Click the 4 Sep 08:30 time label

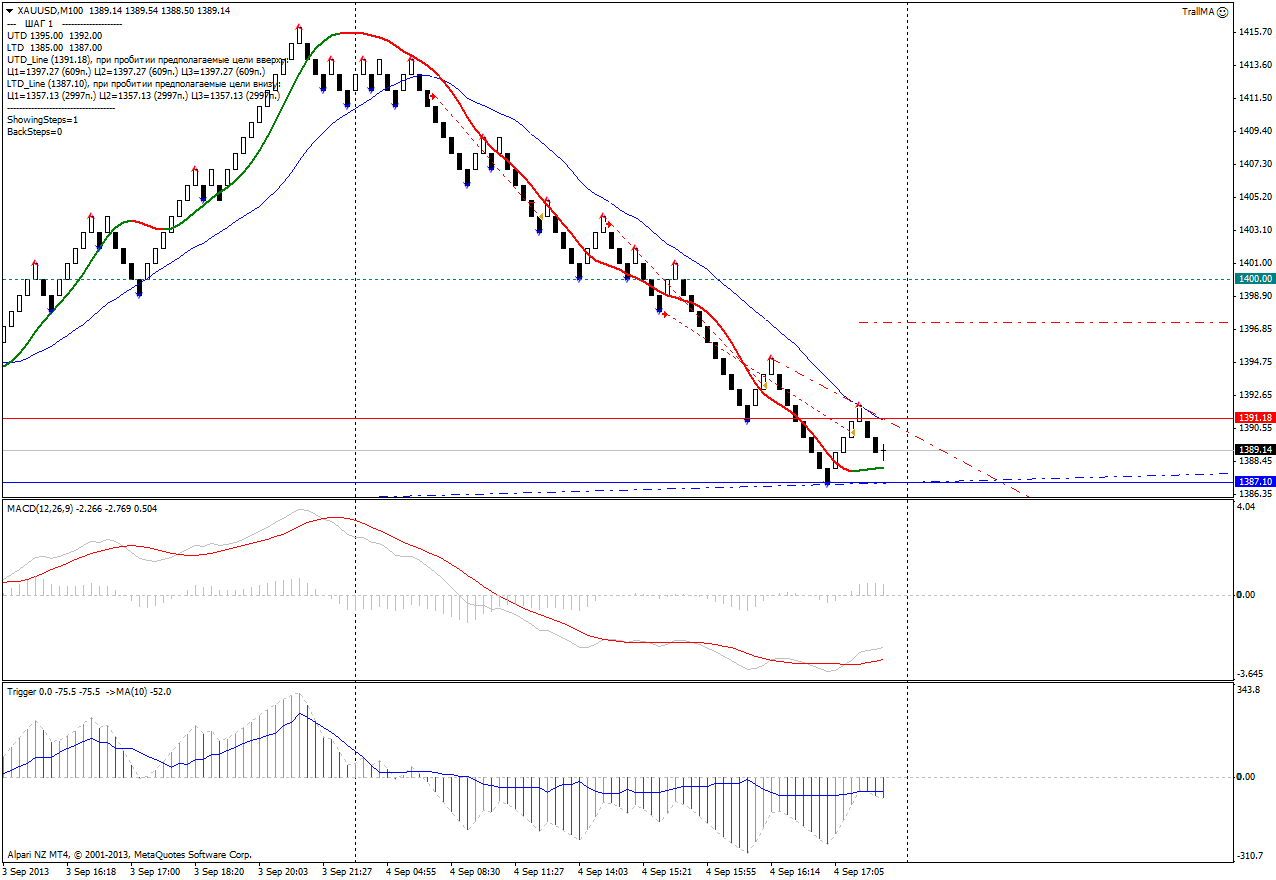[x=475, y=872]
